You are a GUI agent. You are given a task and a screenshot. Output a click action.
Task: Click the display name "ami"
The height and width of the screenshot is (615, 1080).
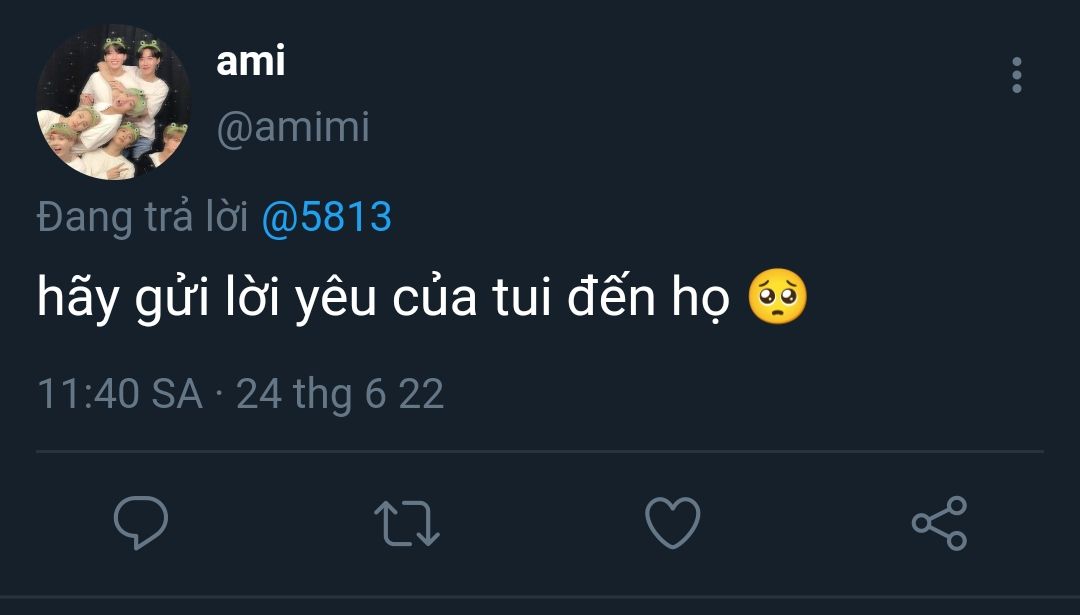coord(250,62)
